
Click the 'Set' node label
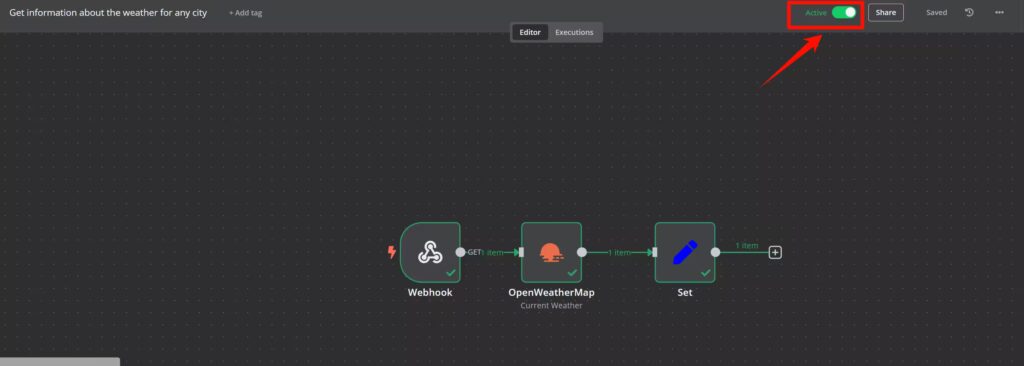coord(684,292)
